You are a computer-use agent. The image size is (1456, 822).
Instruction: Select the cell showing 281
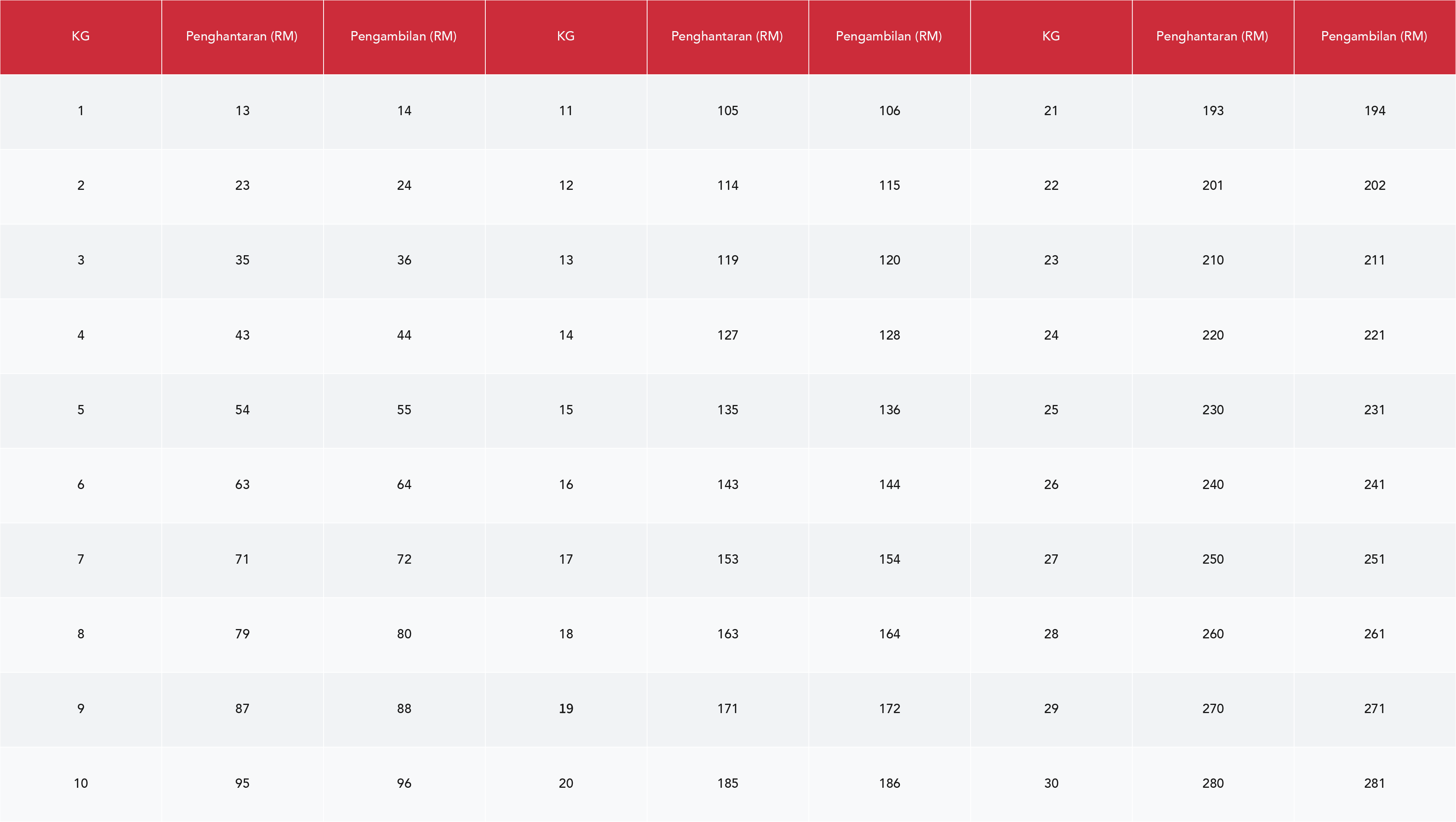1375,783
